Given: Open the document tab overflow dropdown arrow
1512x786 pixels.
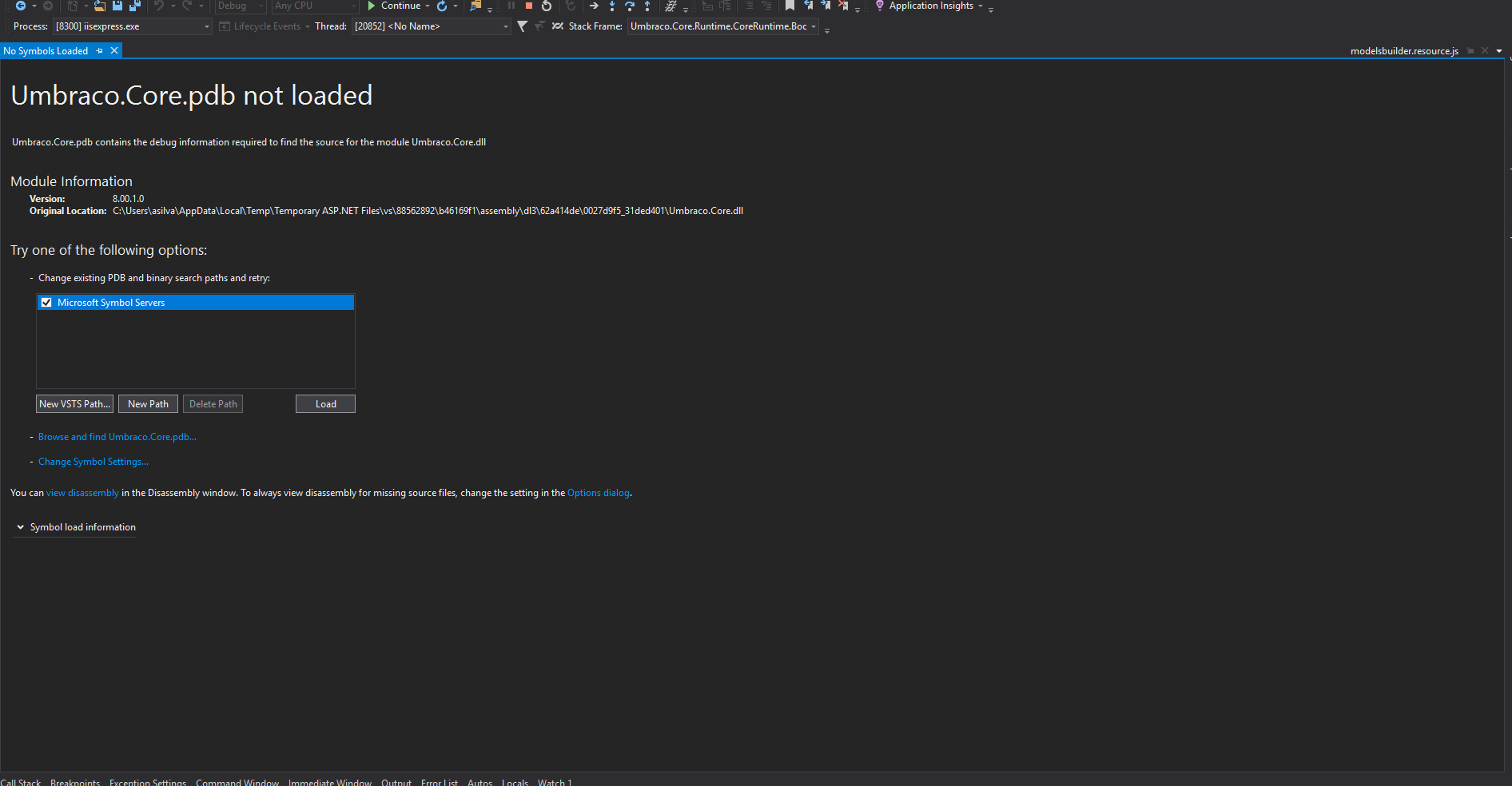Looking at the screenshot, I should [x=1499, y=51].
